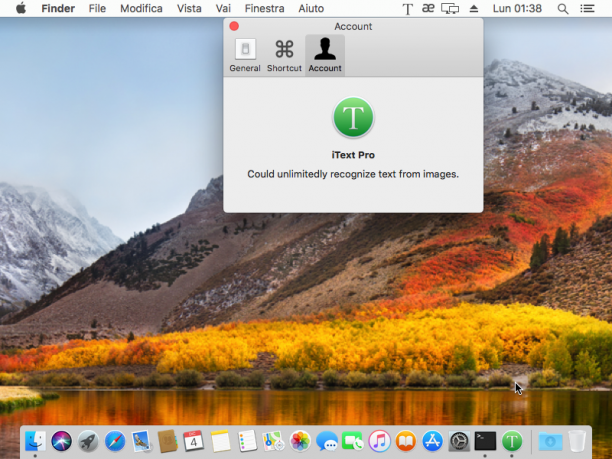Open Terminal black window icon

[485, 441]
